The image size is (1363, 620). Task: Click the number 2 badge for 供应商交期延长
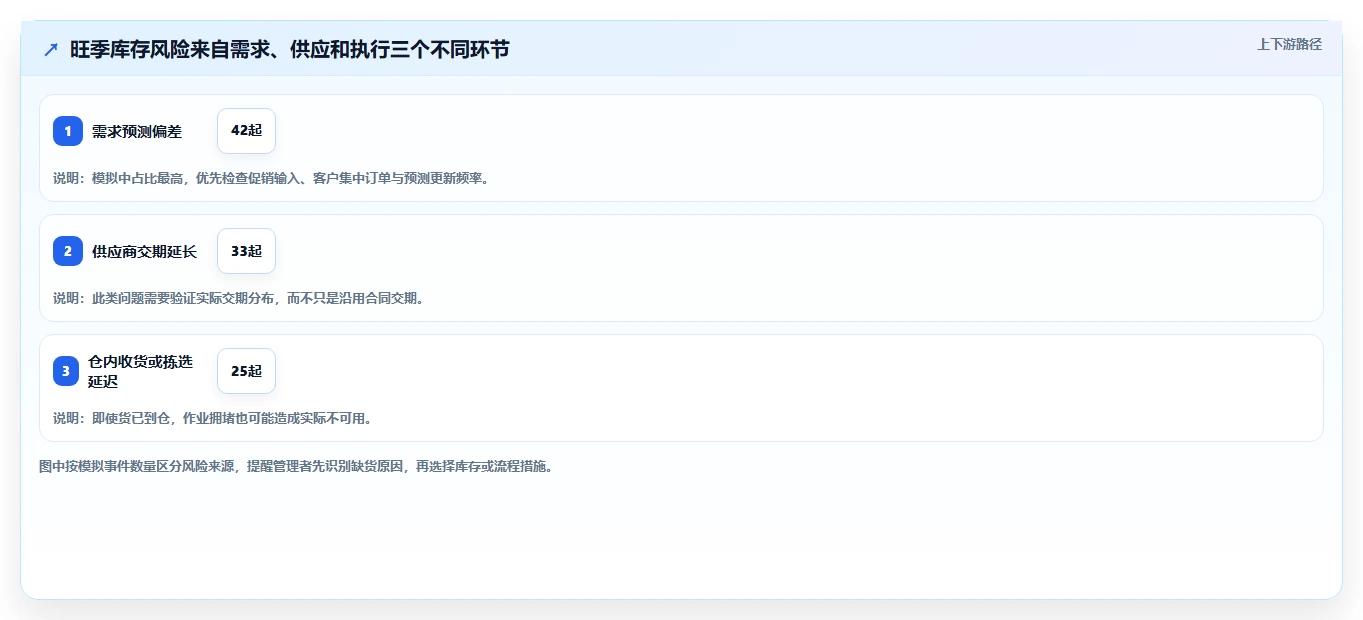68,251
